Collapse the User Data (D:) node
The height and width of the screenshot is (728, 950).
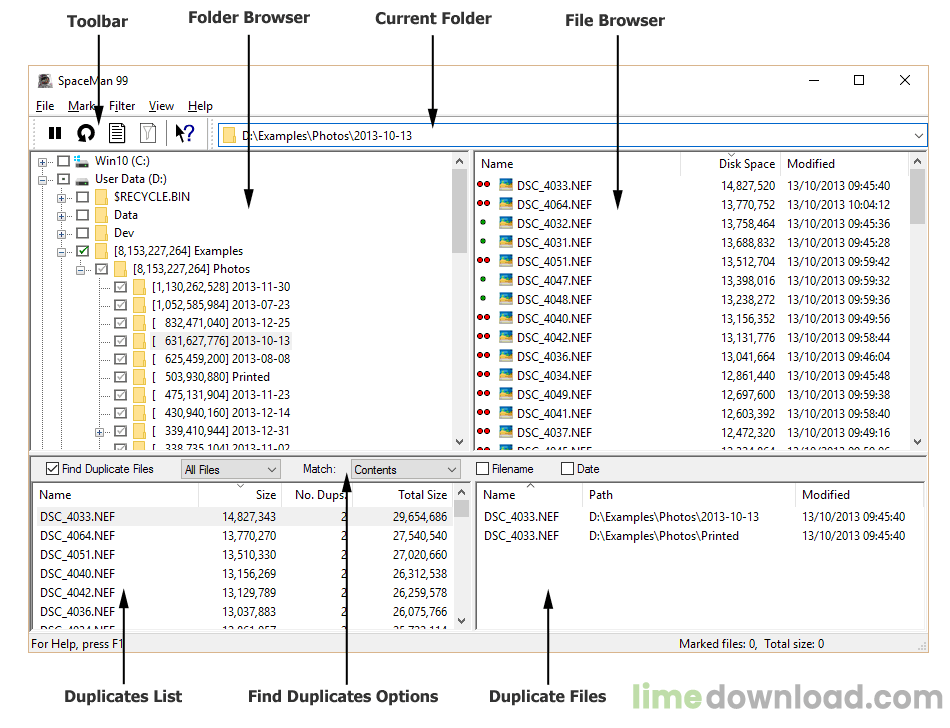click(42, 180)
